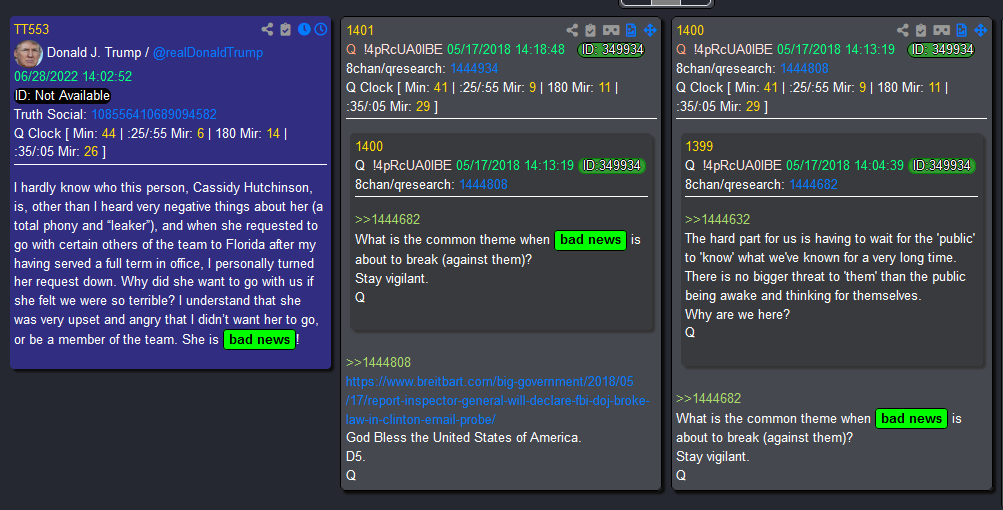Follow >>1444682 reference inside post 1401's quoted post 1400
Screen dimensions: 1003x510
click(x=388, y=219)
